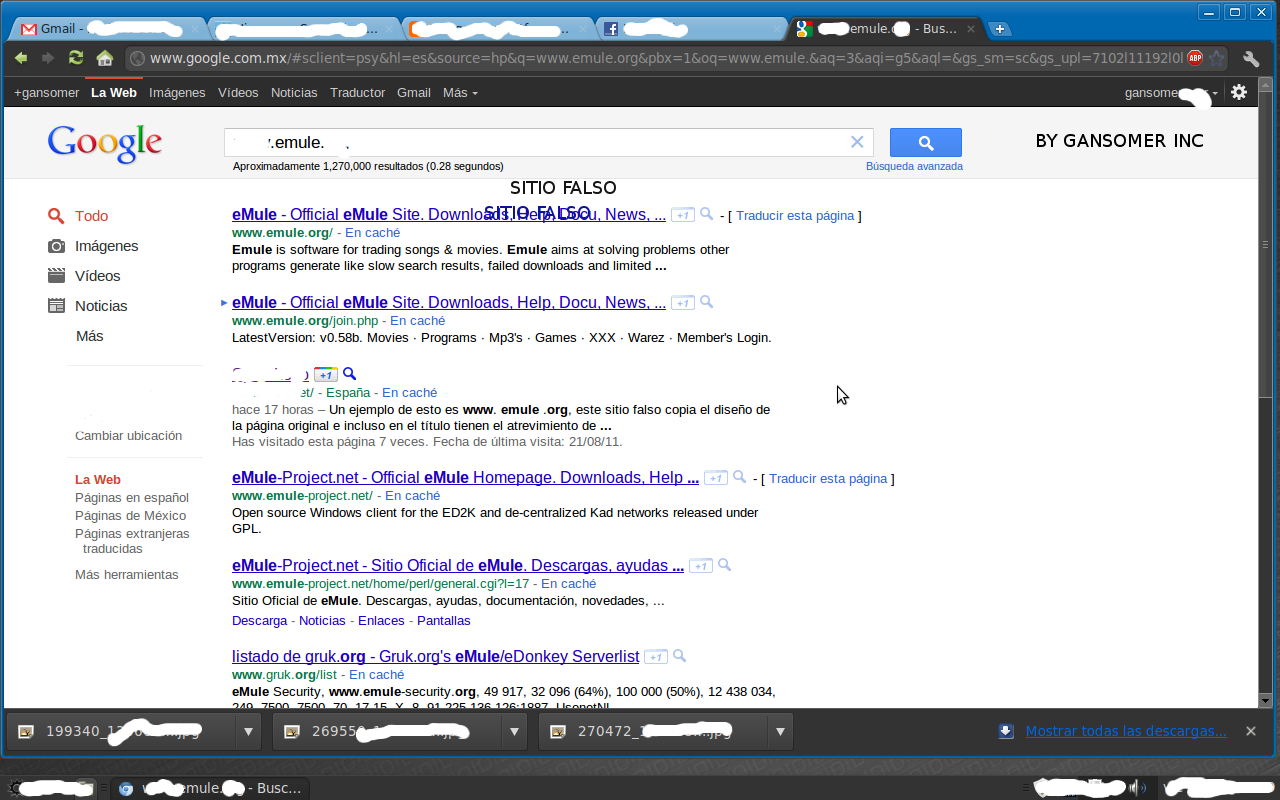The height and width of the screenshot is (800, 1280).
Task: Click the blue Google search button
Action: tap(924, 142)
